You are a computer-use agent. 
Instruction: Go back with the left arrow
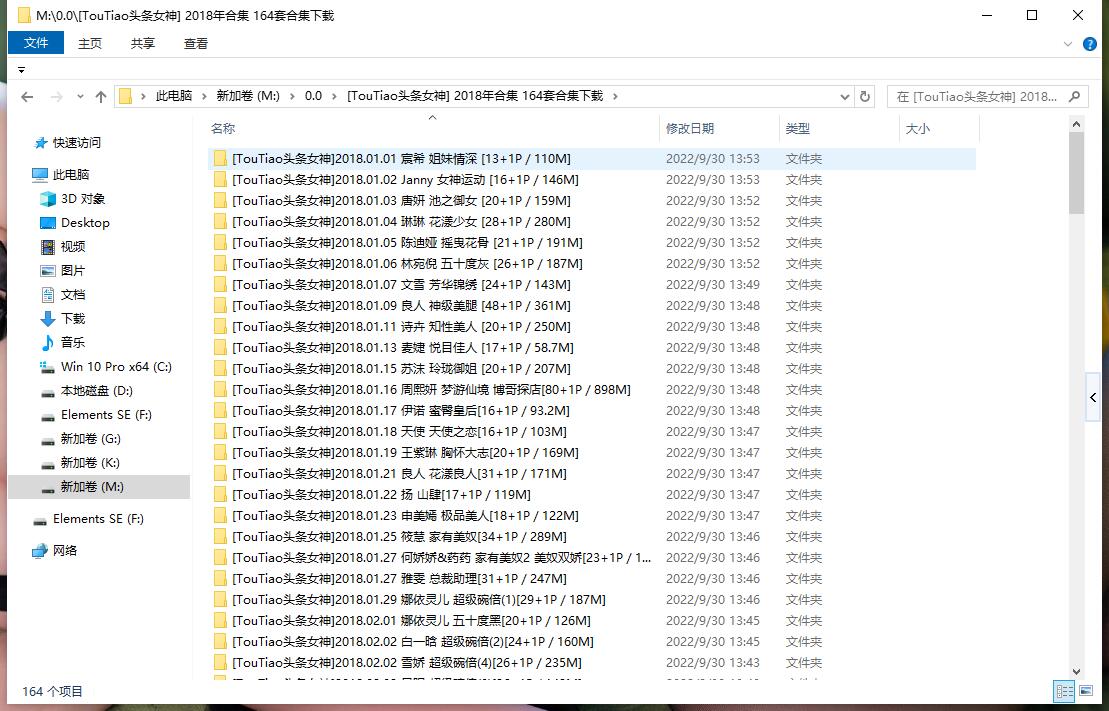click(x=27, y=97)
